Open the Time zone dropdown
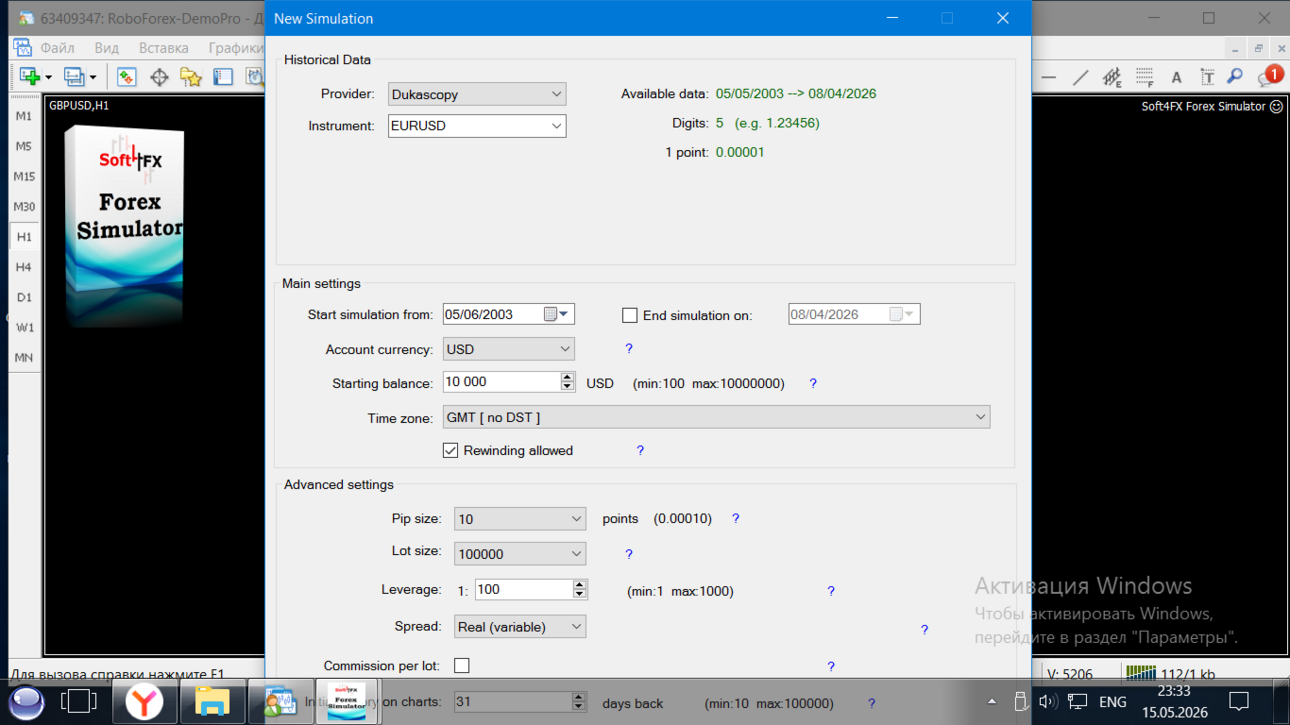Image resolution: width=1290 pixels, height=725 pixels. (717, 417)
